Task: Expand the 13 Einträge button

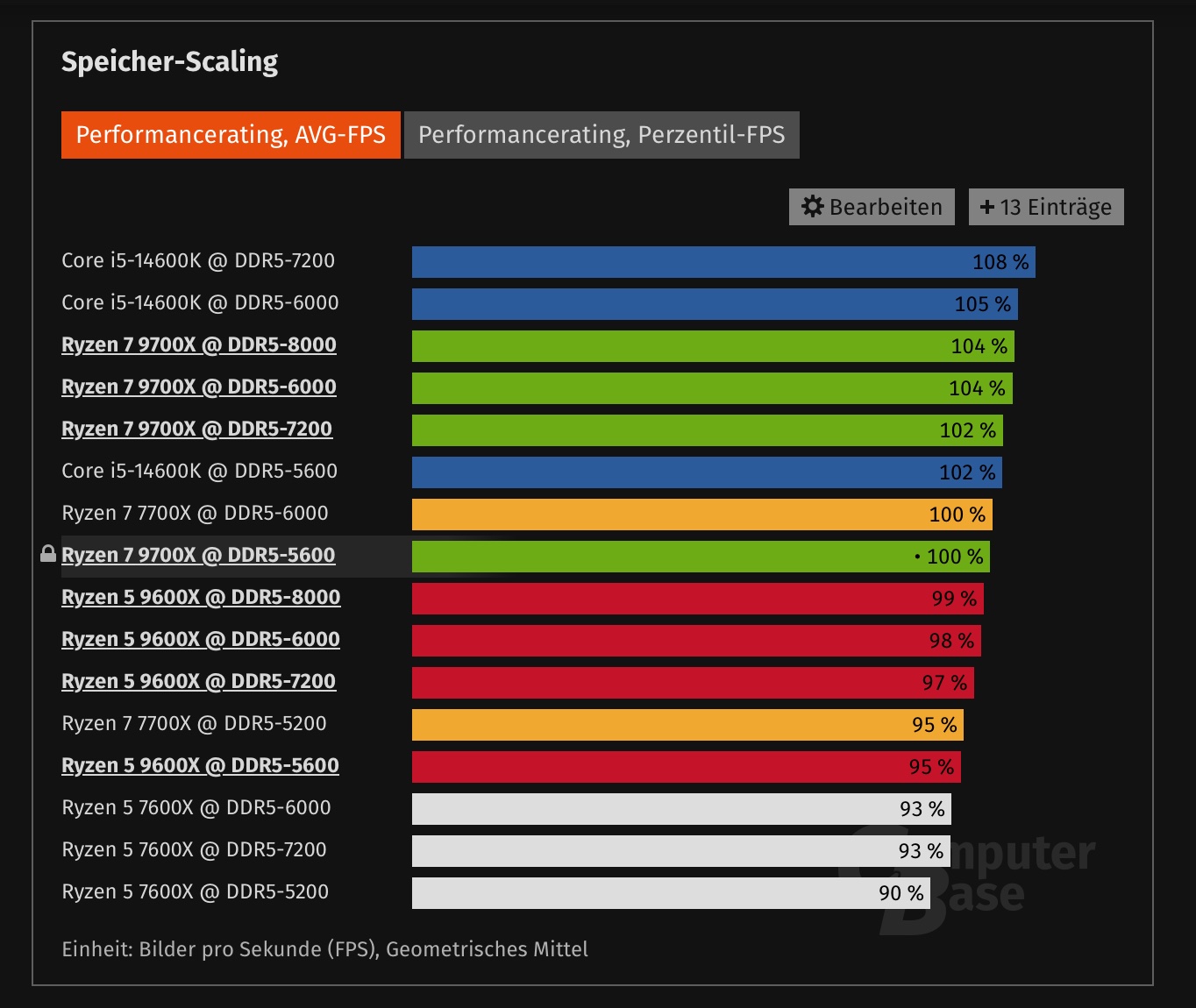Action: click(1046, 207)
